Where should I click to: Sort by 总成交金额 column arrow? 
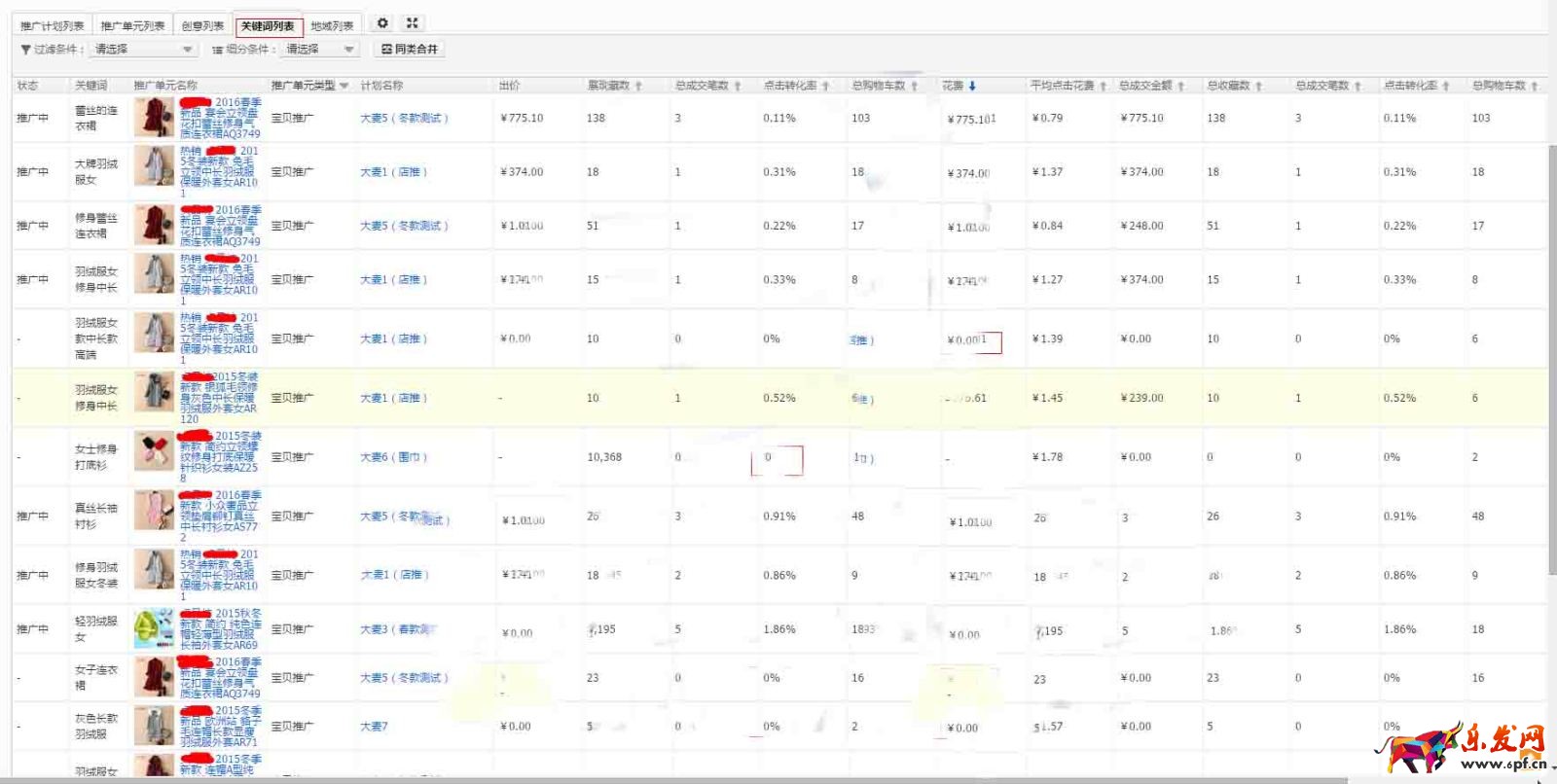click(1180, 87)
